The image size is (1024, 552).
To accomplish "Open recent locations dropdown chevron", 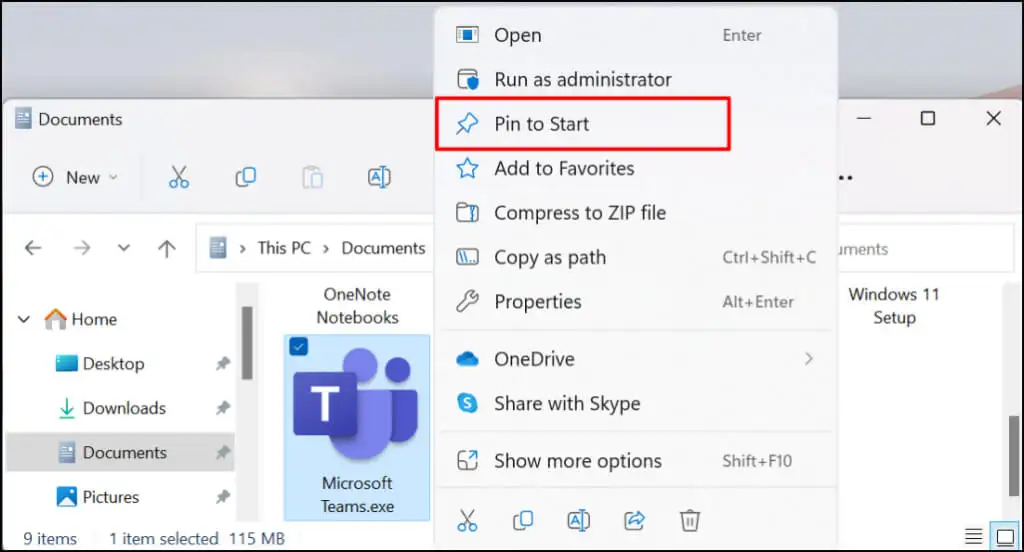I will tap(123, 248).
